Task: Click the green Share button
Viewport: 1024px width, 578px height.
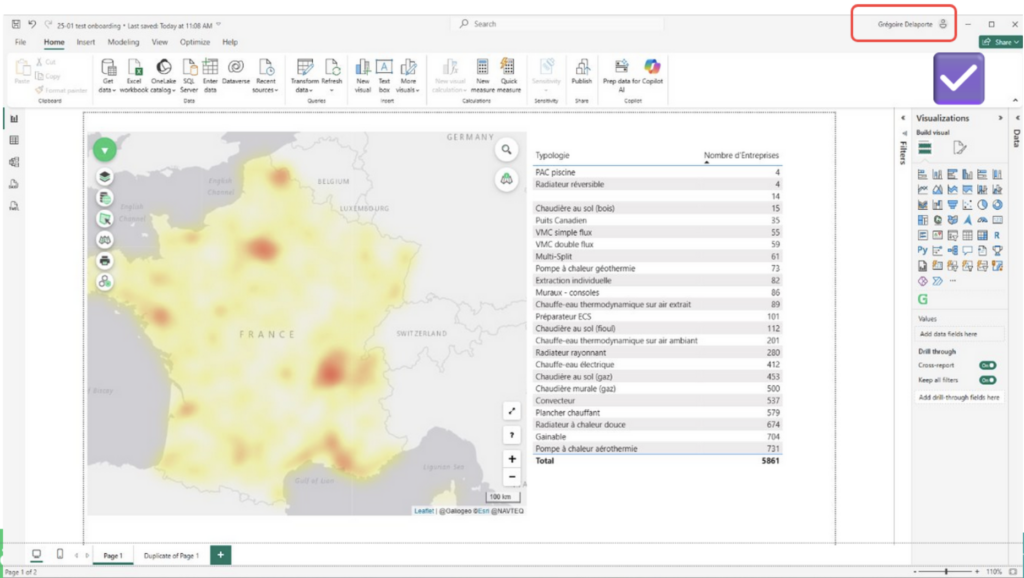Action: [x=997, y=42]
